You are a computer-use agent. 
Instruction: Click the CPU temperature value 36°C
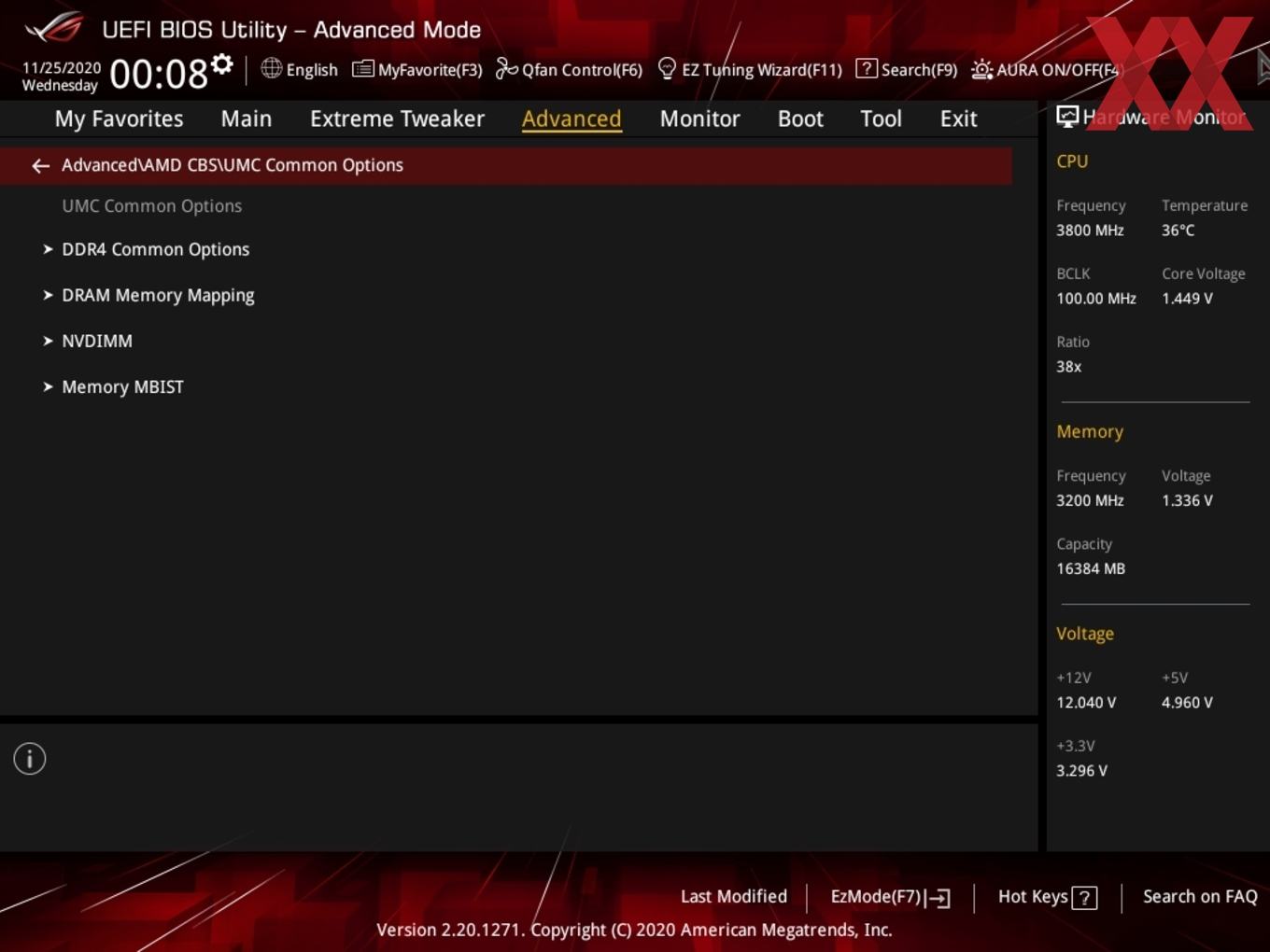(x=1178, y=230)
